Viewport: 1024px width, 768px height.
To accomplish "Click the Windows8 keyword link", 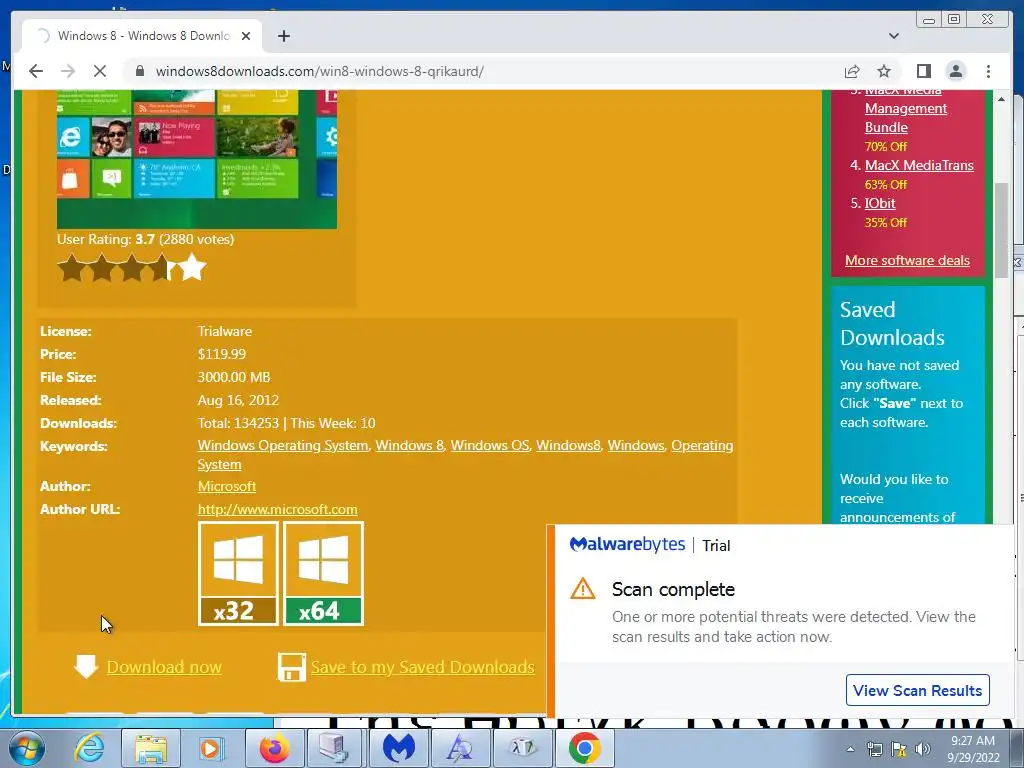I will point(568,445).
